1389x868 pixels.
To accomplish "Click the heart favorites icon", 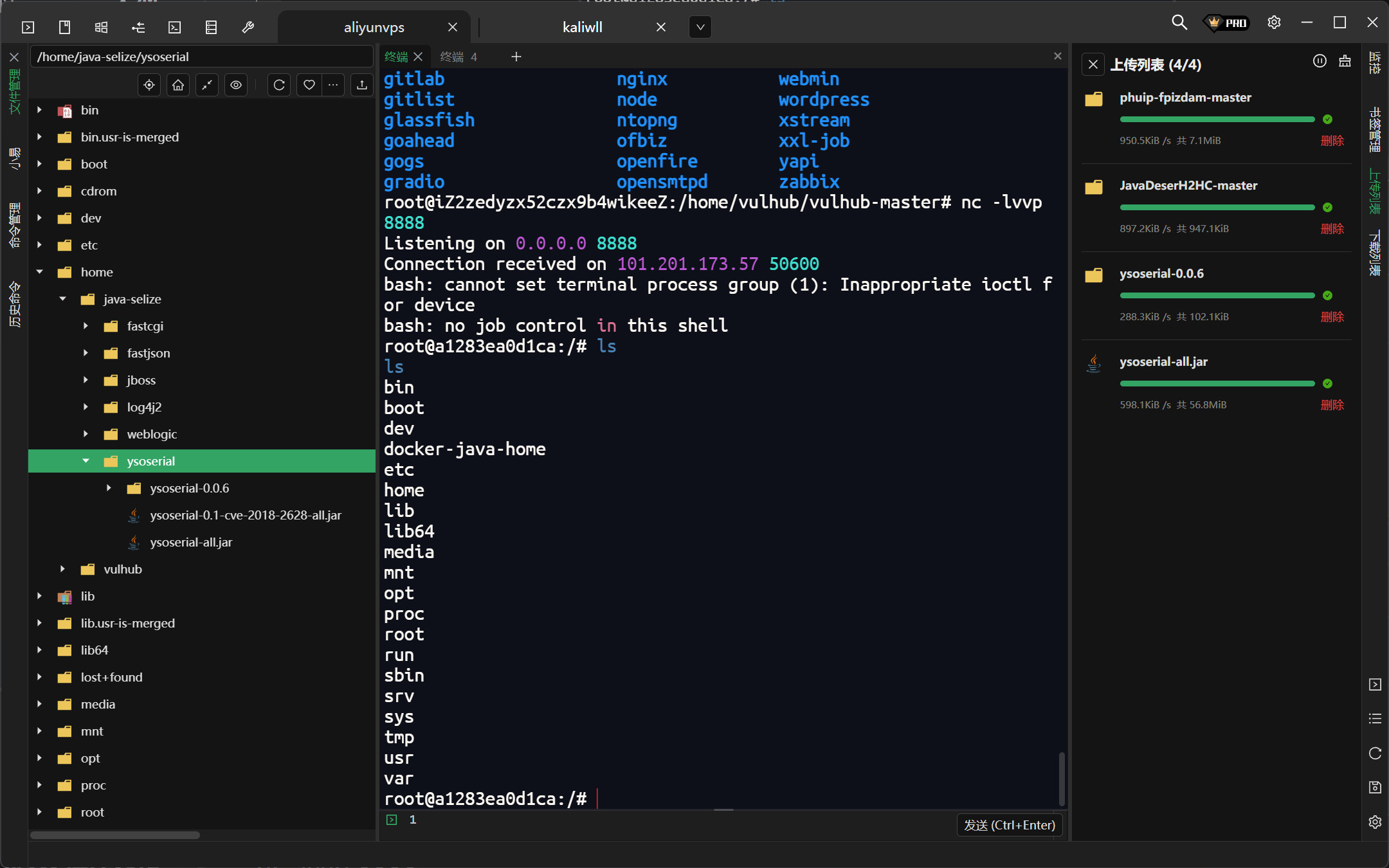I will pyautogui.click(x=309, y=85).
